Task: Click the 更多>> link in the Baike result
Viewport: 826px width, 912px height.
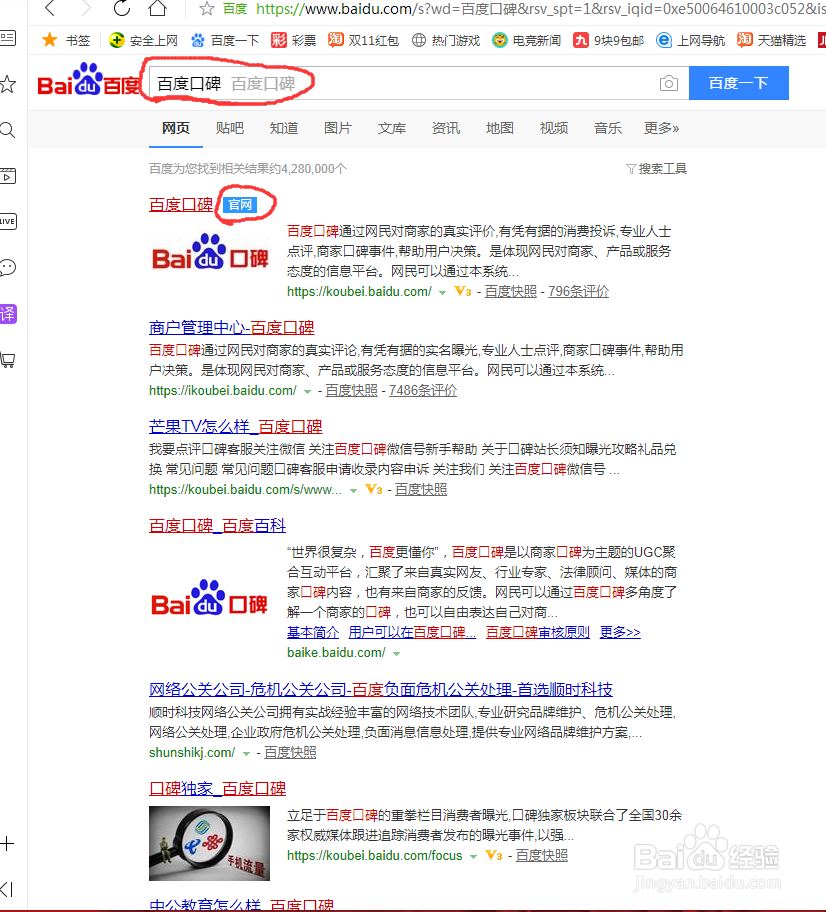Action: pyautogui.click(x=620, y=632)
